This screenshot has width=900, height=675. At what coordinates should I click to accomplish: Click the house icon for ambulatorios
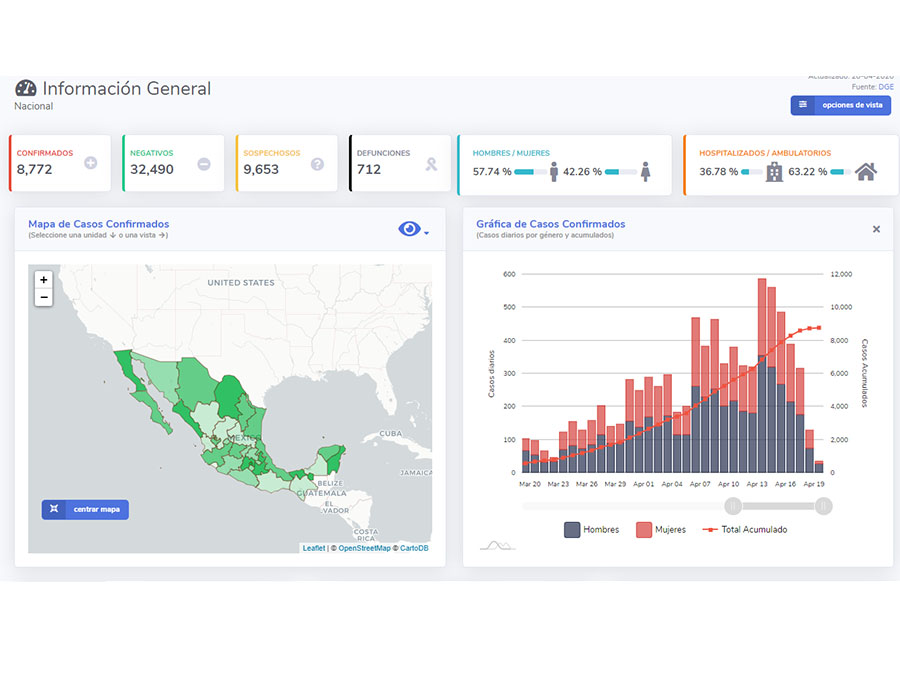[866, 172]
